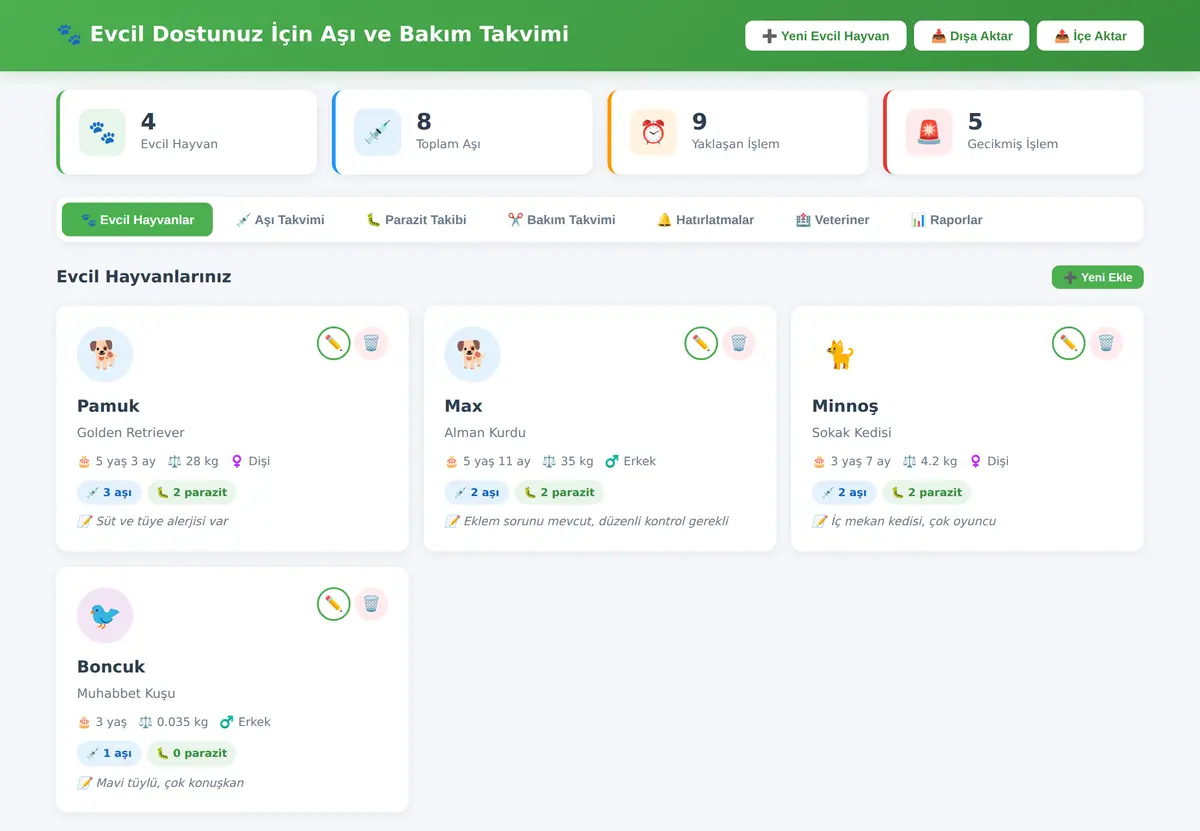Select the Bakım Takvimi tab

561,220
